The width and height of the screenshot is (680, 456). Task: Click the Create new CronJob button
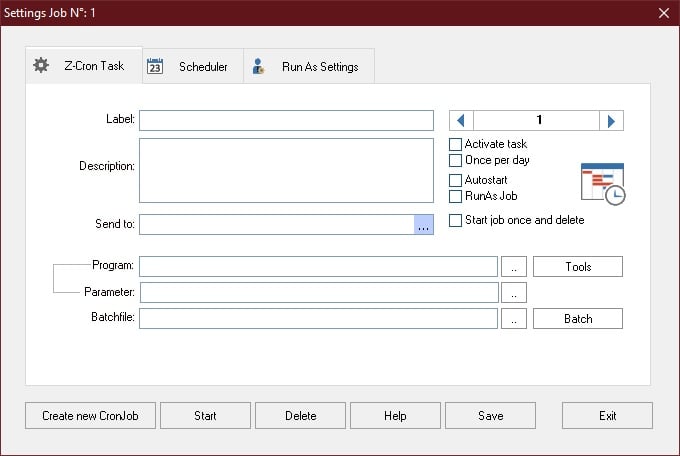click(x=90, y=416)
